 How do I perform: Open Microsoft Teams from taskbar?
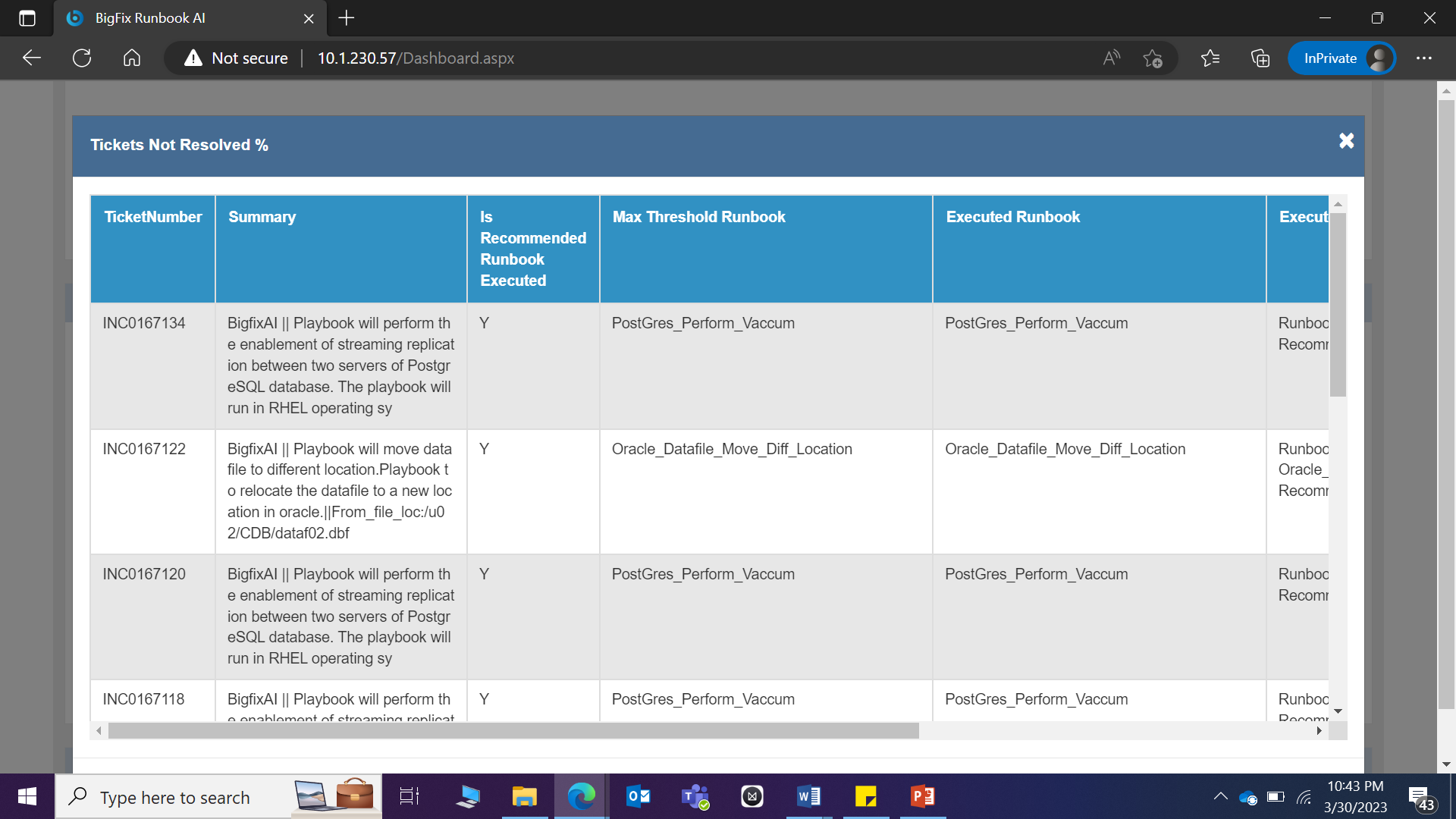click(695, 796)
